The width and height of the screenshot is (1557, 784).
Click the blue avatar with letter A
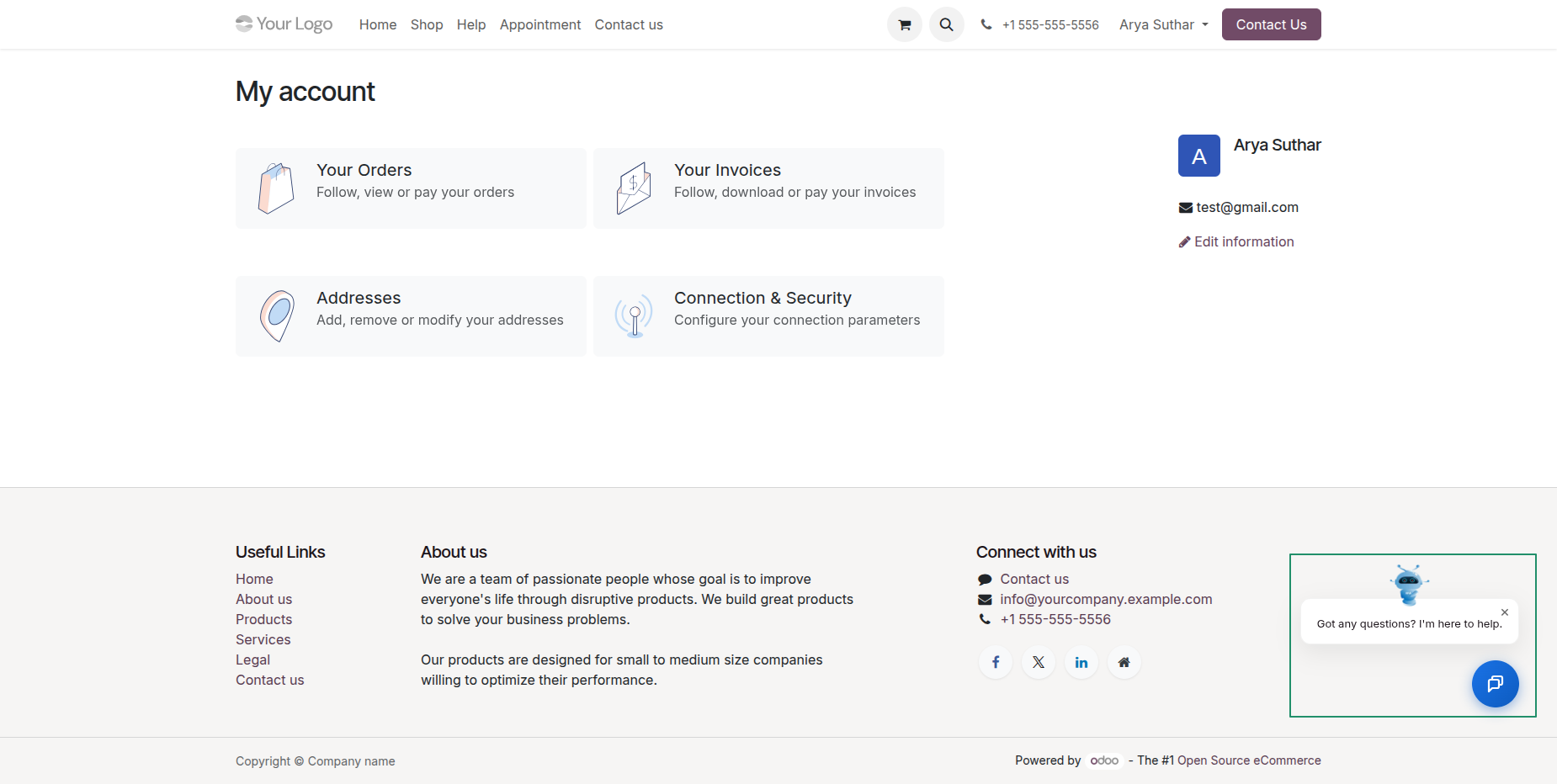(1199, 156)
